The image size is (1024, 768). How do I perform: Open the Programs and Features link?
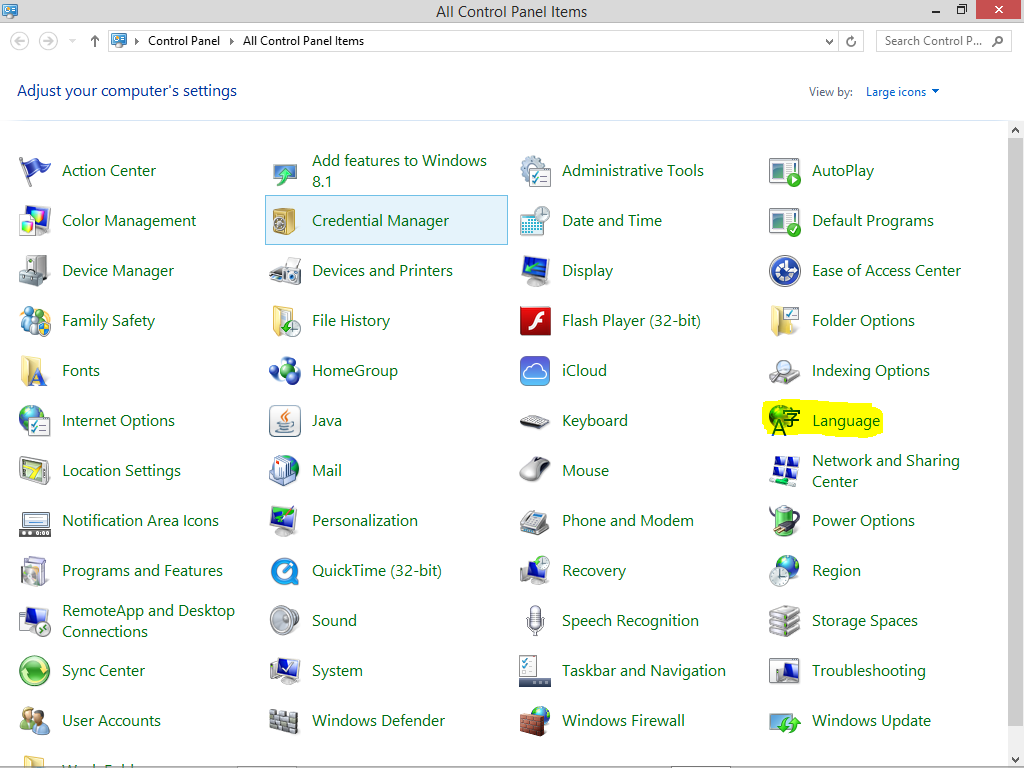click(x=142, y=571)
